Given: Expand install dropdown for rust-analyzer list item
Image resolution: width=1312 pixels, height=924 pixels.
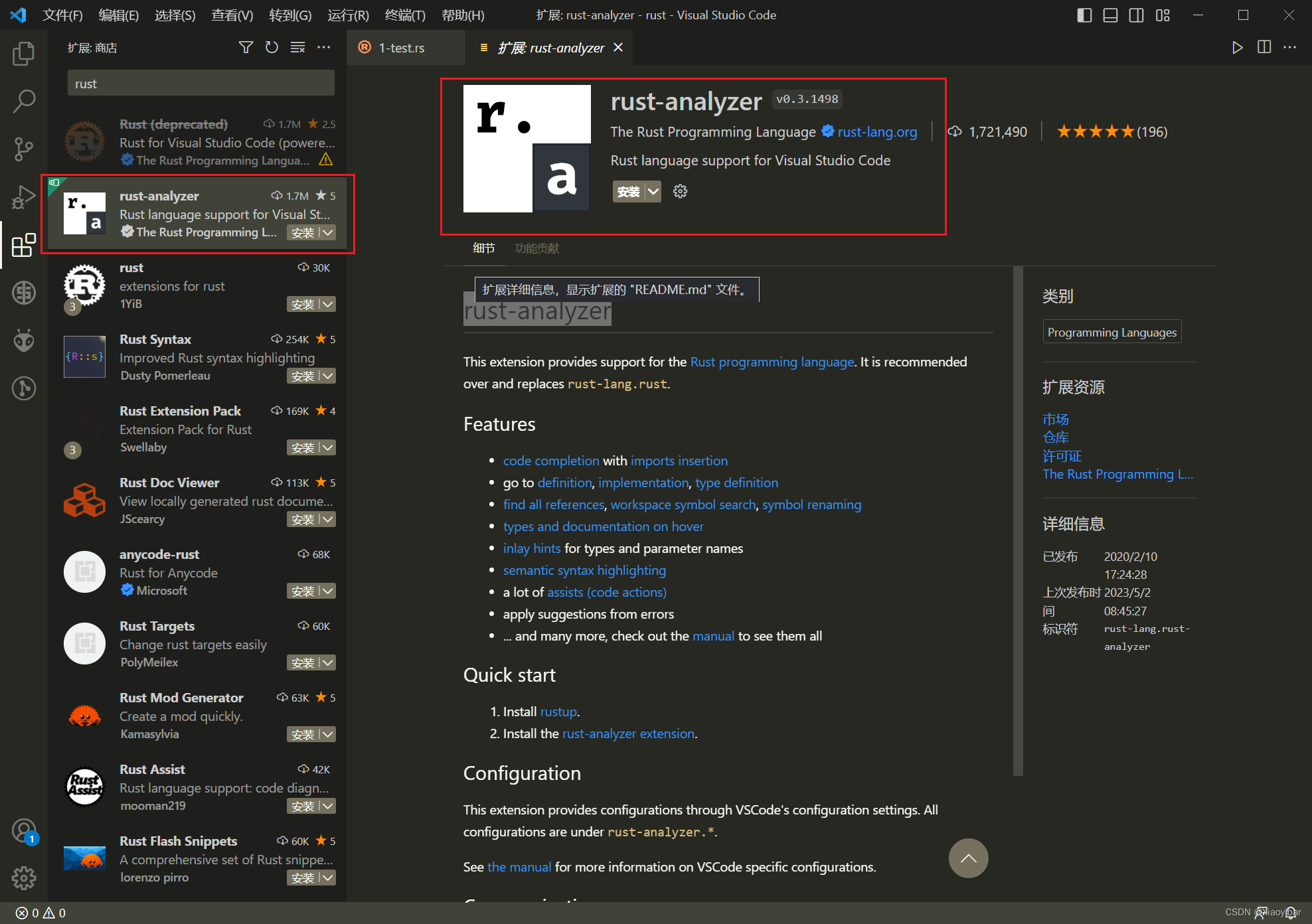Looking at the screenshot, I should 328,232.
